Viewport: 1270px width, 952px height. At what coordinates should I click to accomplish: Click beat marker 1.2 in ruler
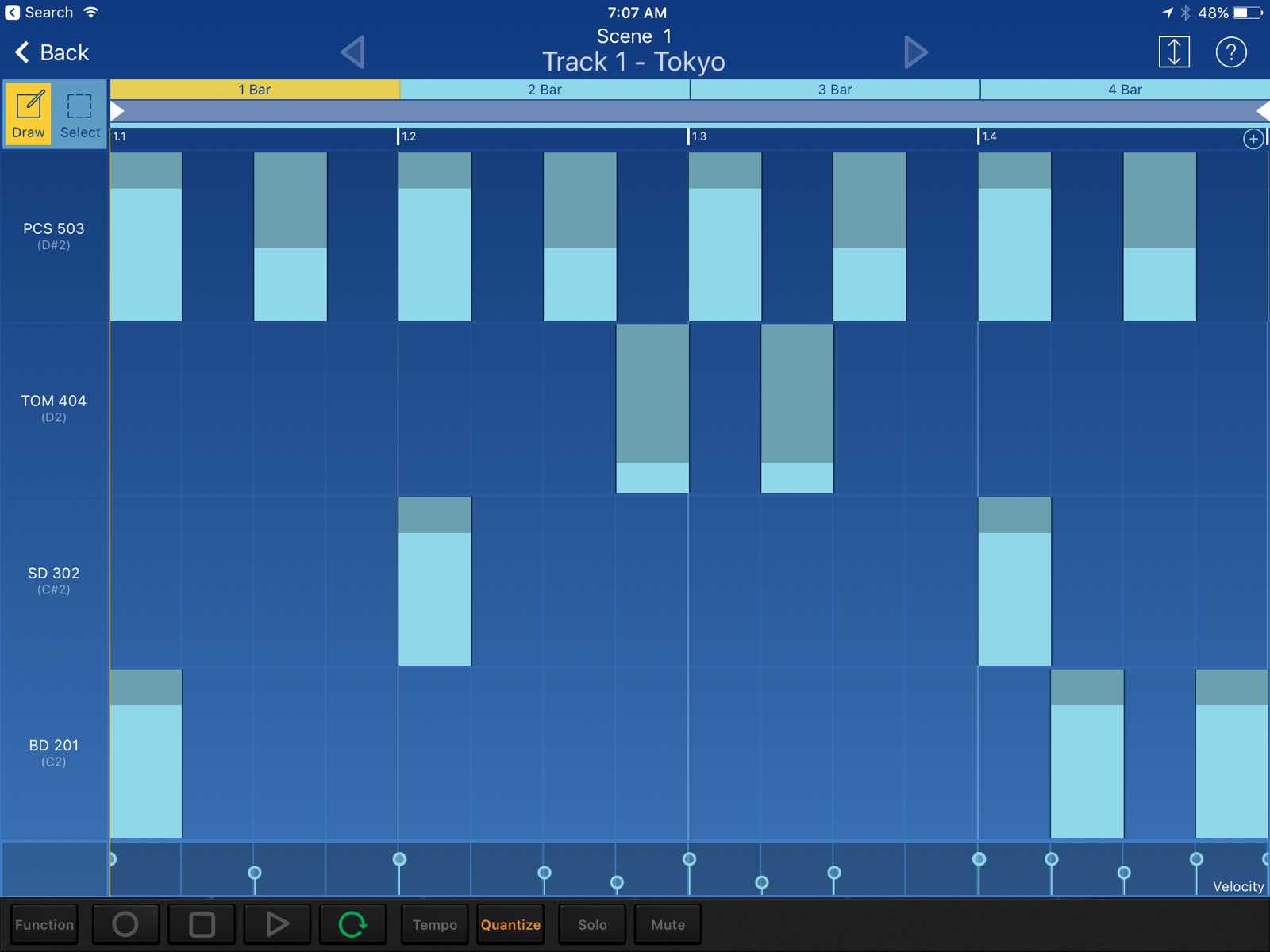click(407, 136)
